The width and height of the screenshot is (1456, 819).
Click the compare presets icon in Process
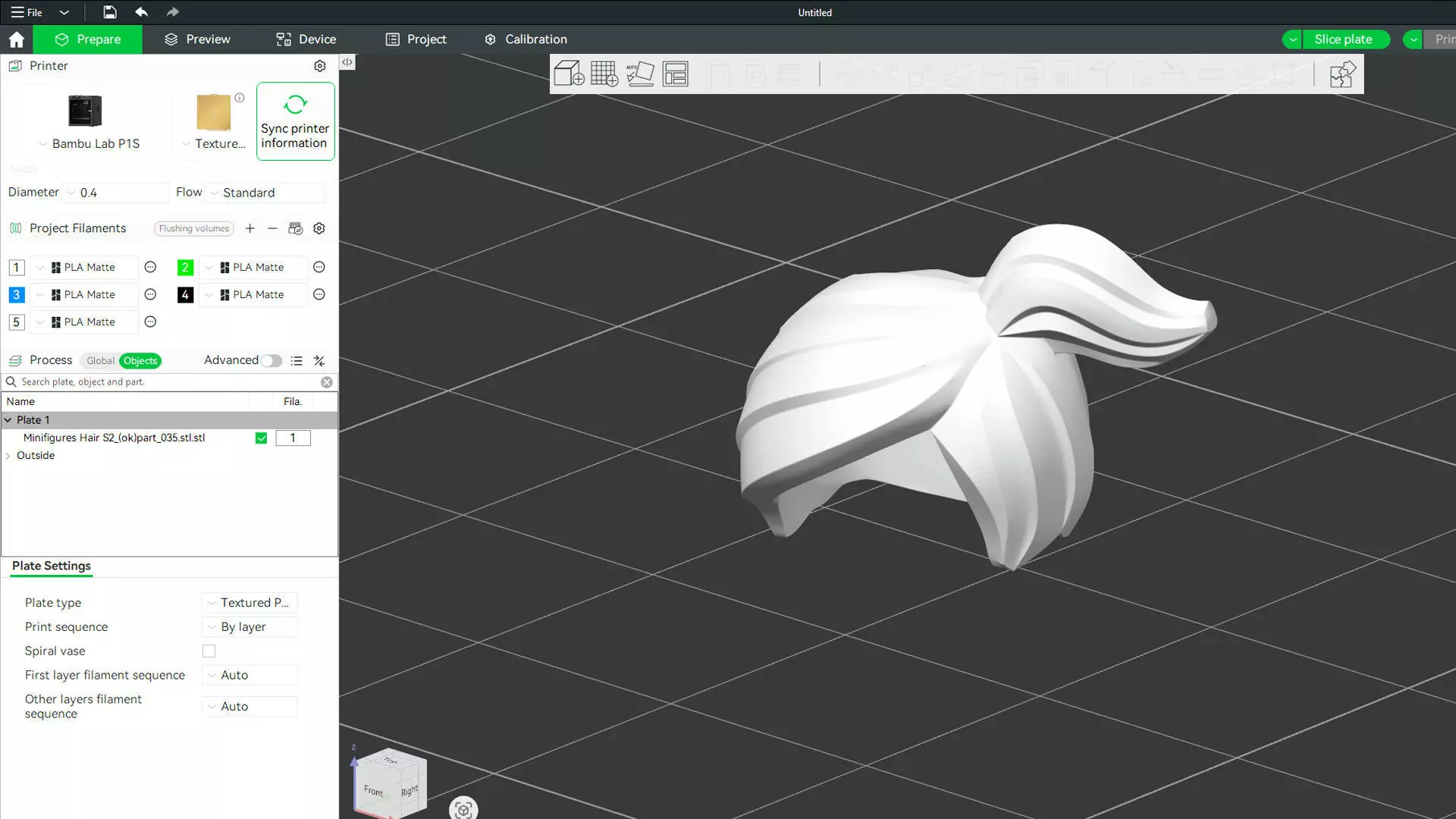[319, 361]
